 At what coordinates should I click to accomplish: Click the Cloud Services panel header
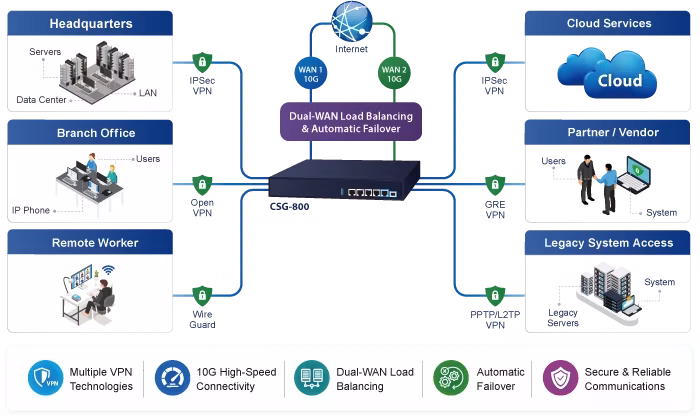click(608, 23)
